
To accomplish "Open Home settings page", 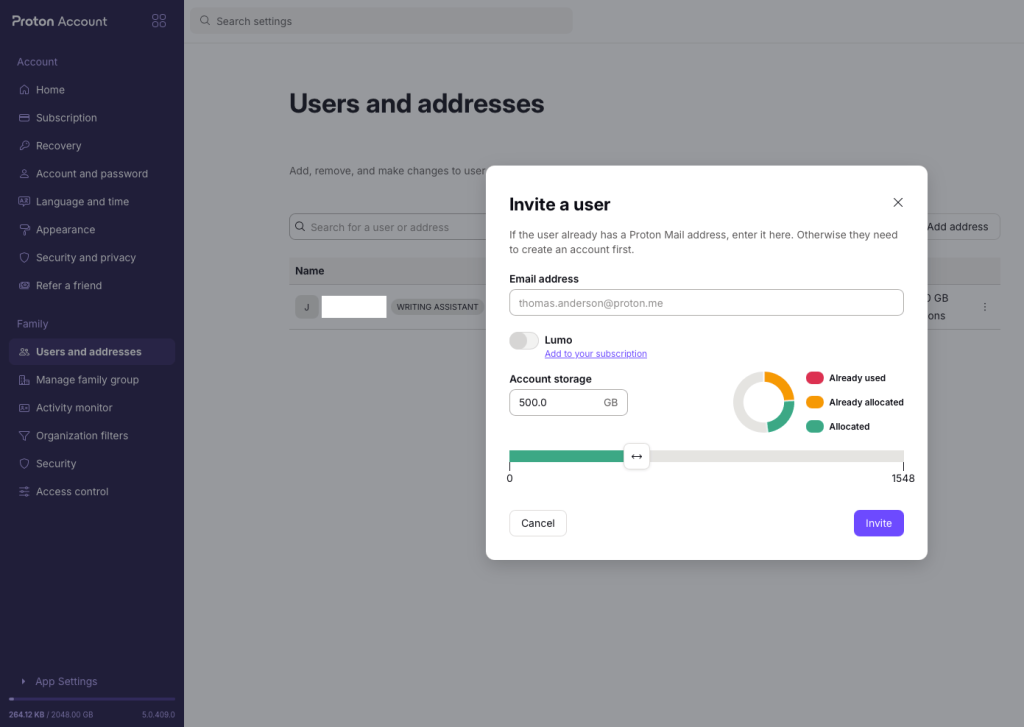I will tap(92, 89).
